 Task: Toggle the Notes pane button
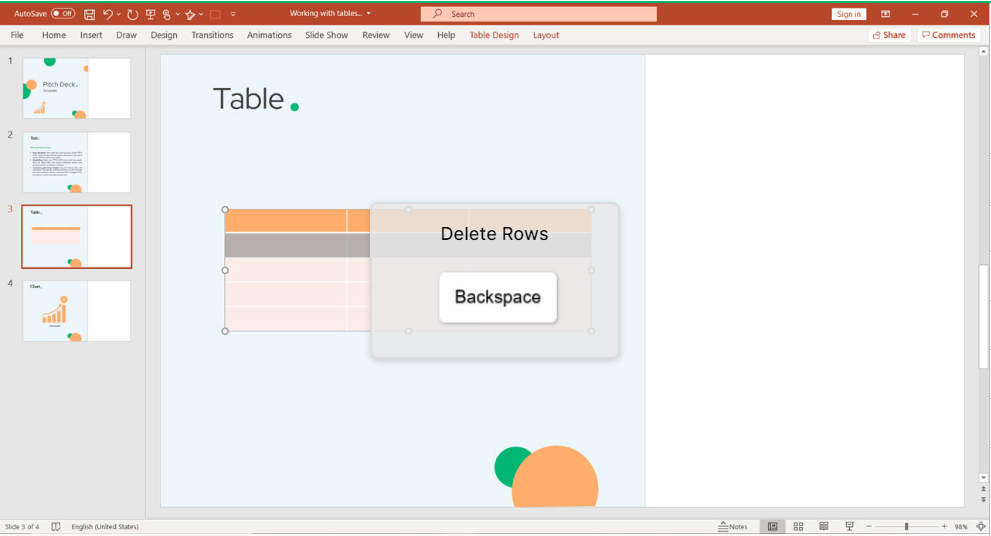click(733, 526)
